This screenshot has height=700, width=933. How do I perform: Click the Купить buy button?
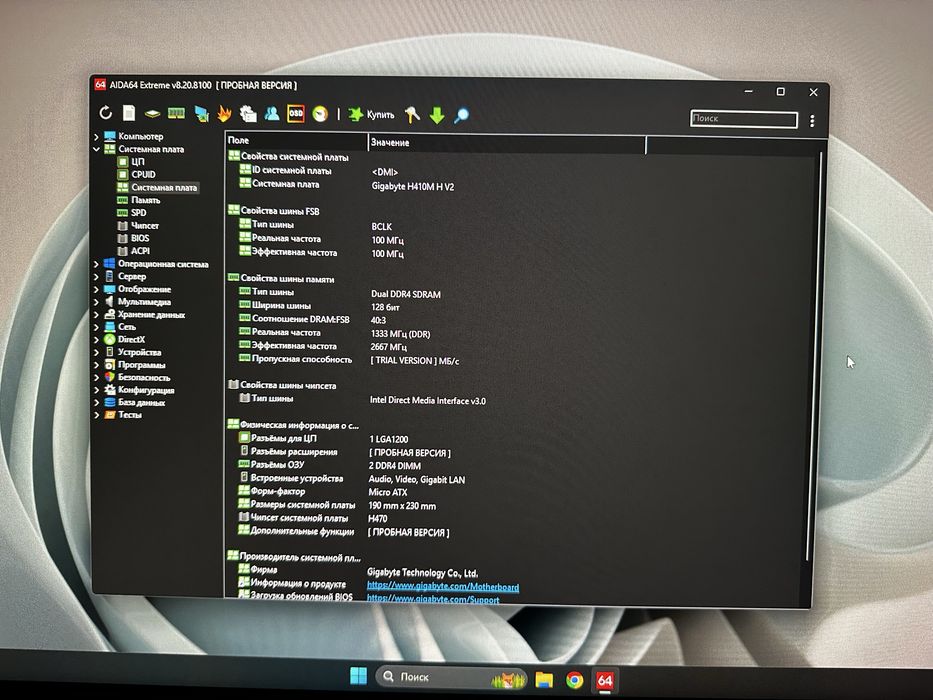tap(371, 114)
